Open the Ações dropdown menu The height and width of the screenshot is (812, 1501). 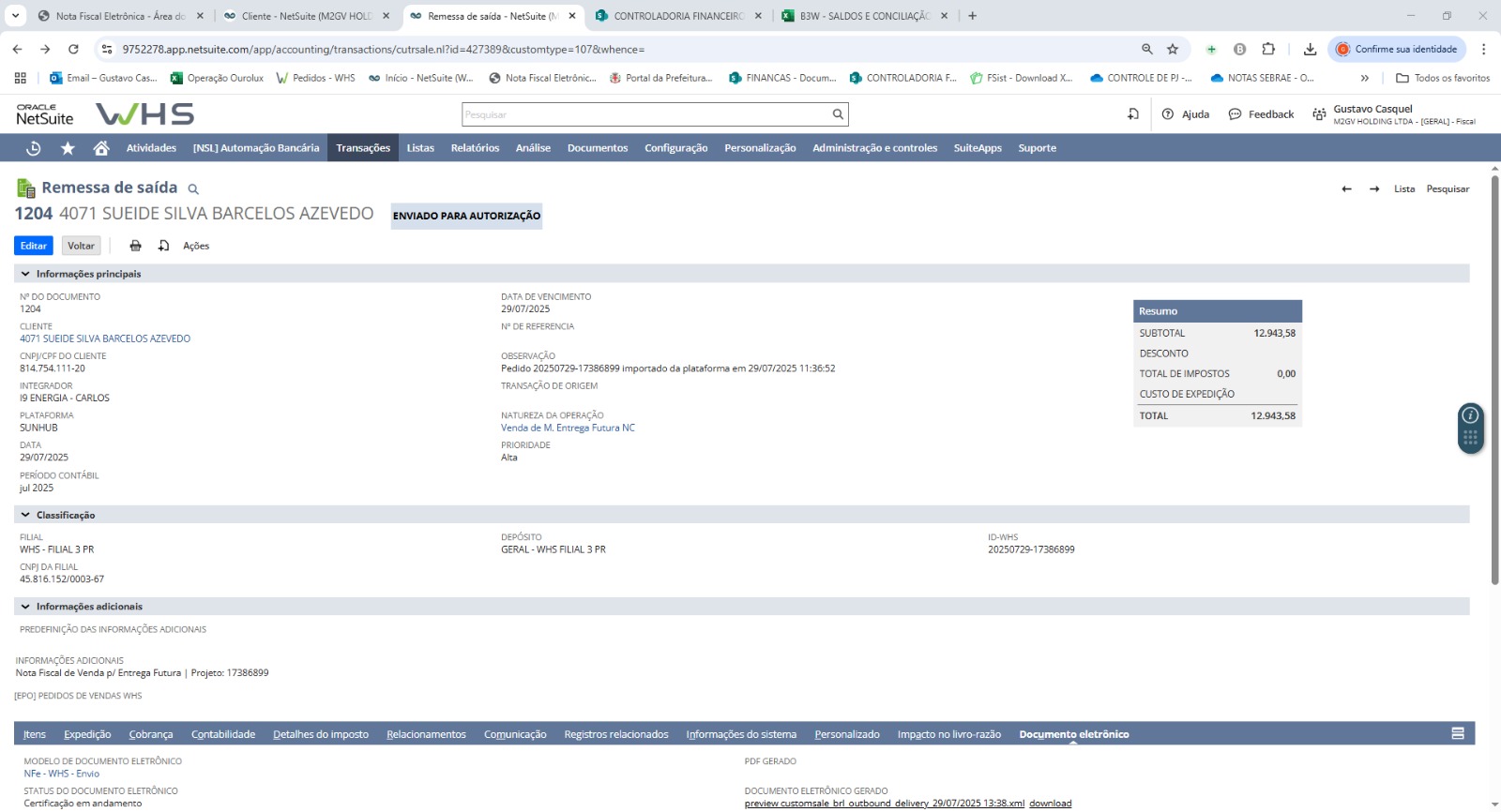(195, 246)
